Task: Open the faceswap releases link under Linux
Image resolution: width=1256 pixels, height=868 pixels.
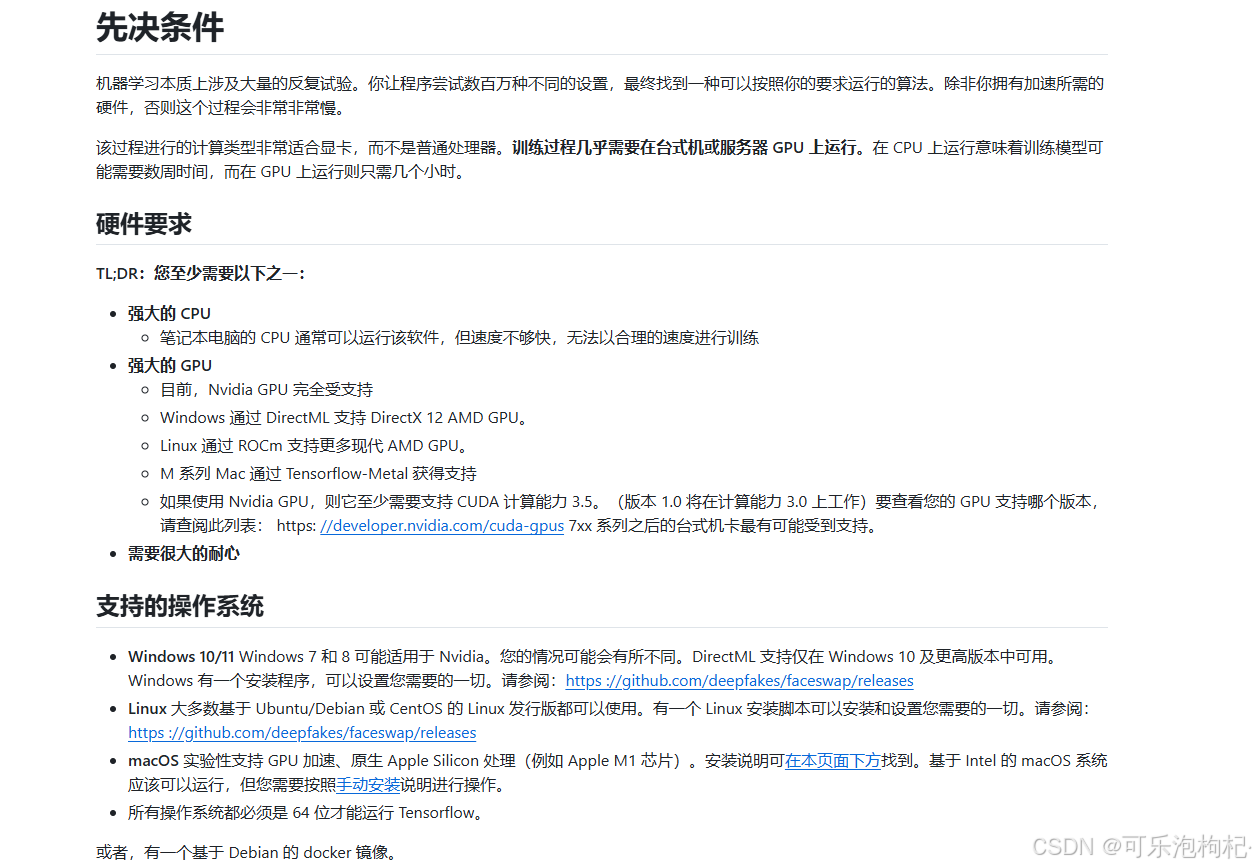Action: point(302,733)
